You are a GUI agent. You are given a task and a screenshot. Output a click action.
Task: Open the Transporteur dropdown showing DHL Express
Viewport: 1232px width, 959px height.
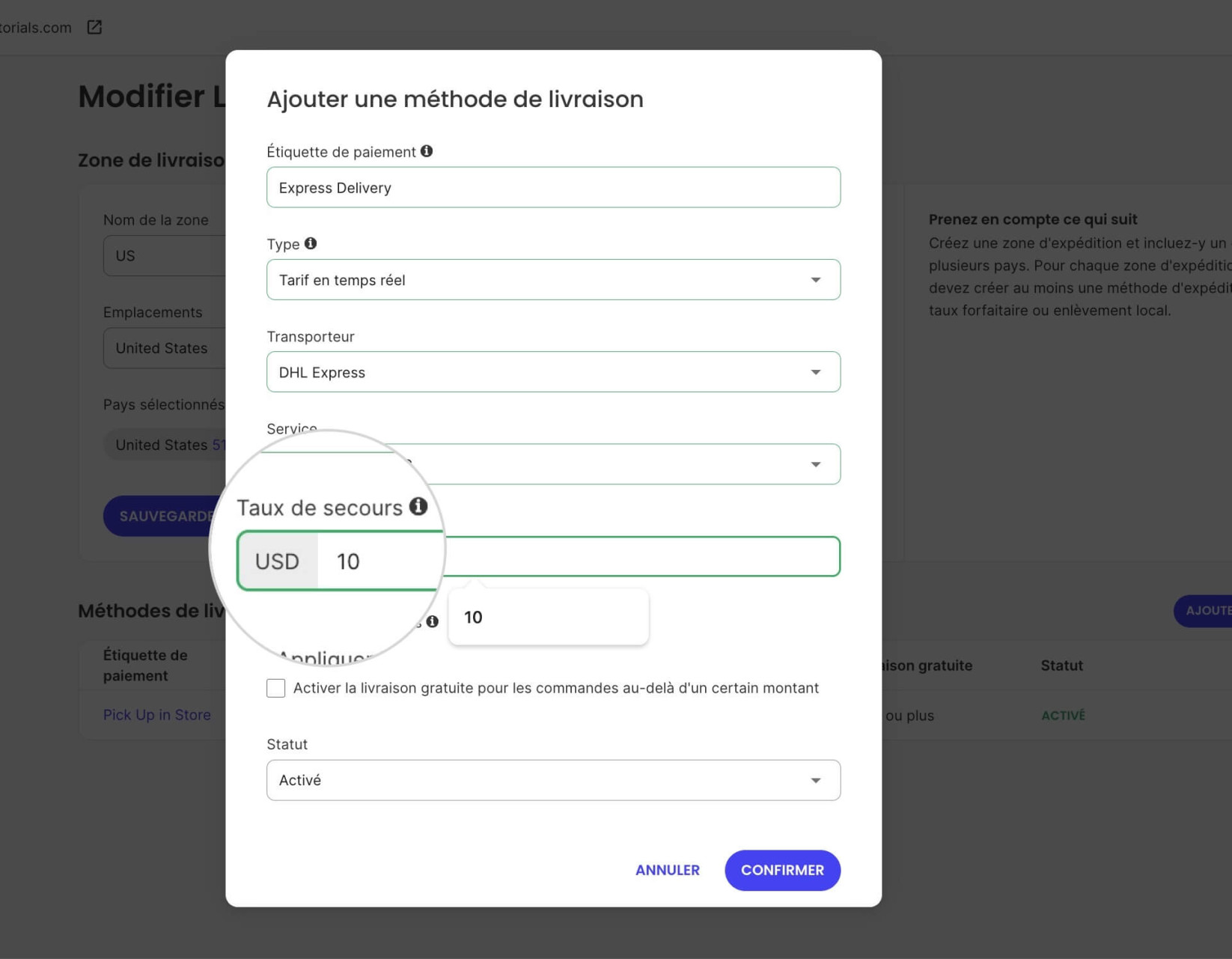[553, 372]
